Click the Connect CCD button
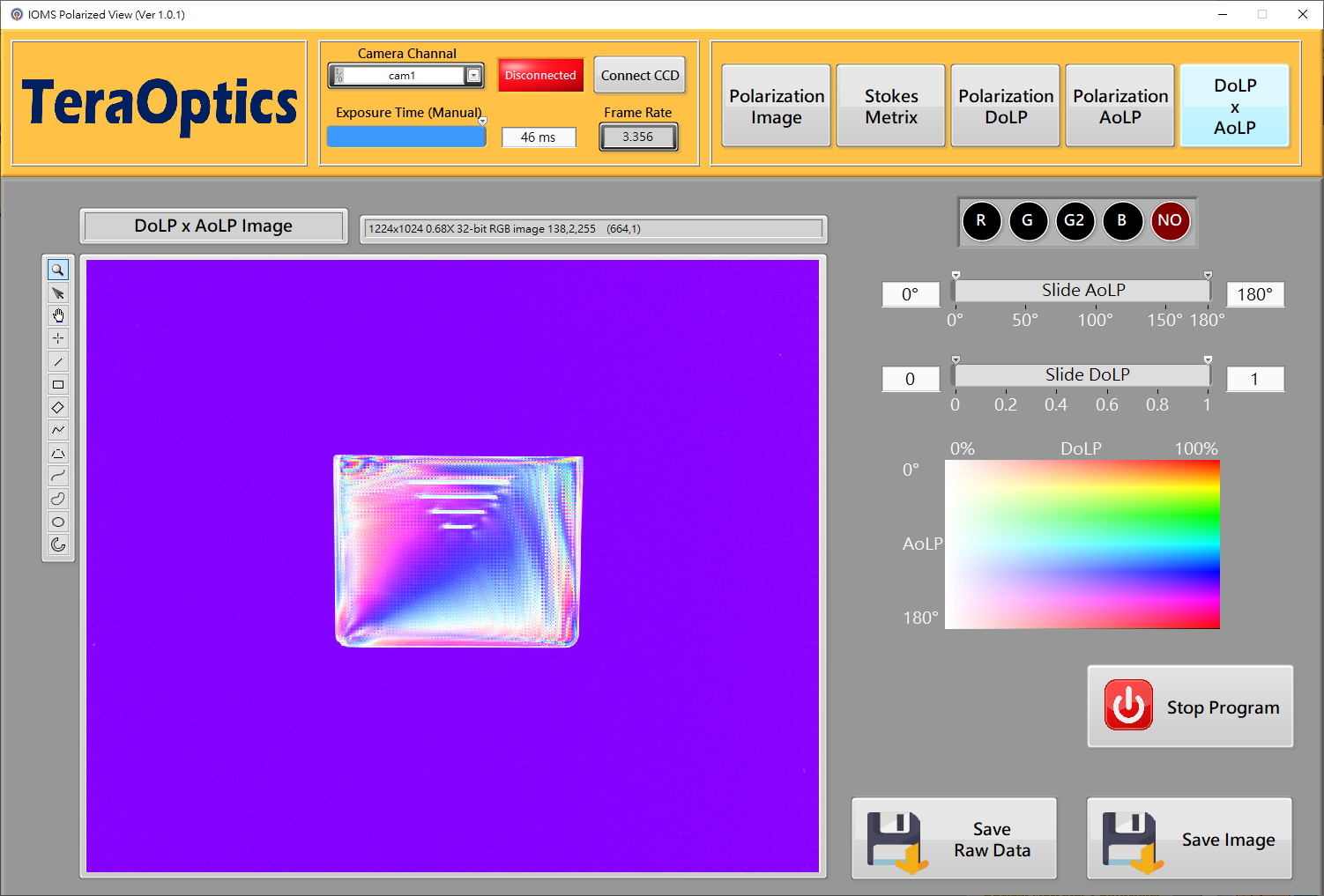Viewport: 1324px width, 896px height. click(x=640, y=76)
